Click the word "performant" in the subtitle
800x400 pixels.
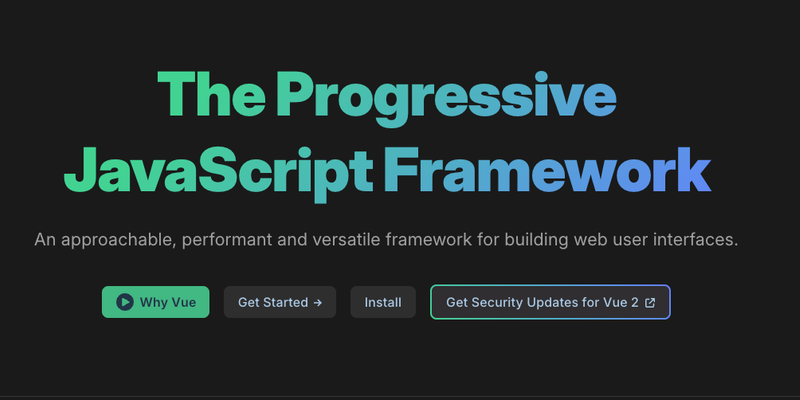coord(229,239)
